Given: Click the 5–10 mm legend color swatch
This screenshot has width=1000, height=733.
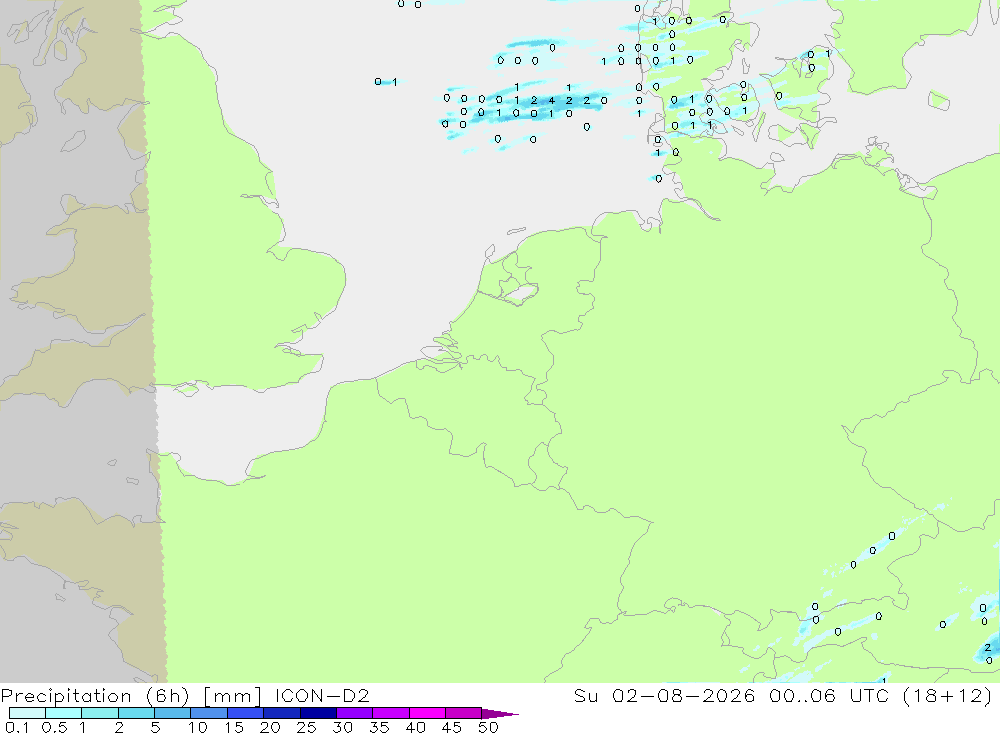Looking at the screenshot, I should pos(173,713).
